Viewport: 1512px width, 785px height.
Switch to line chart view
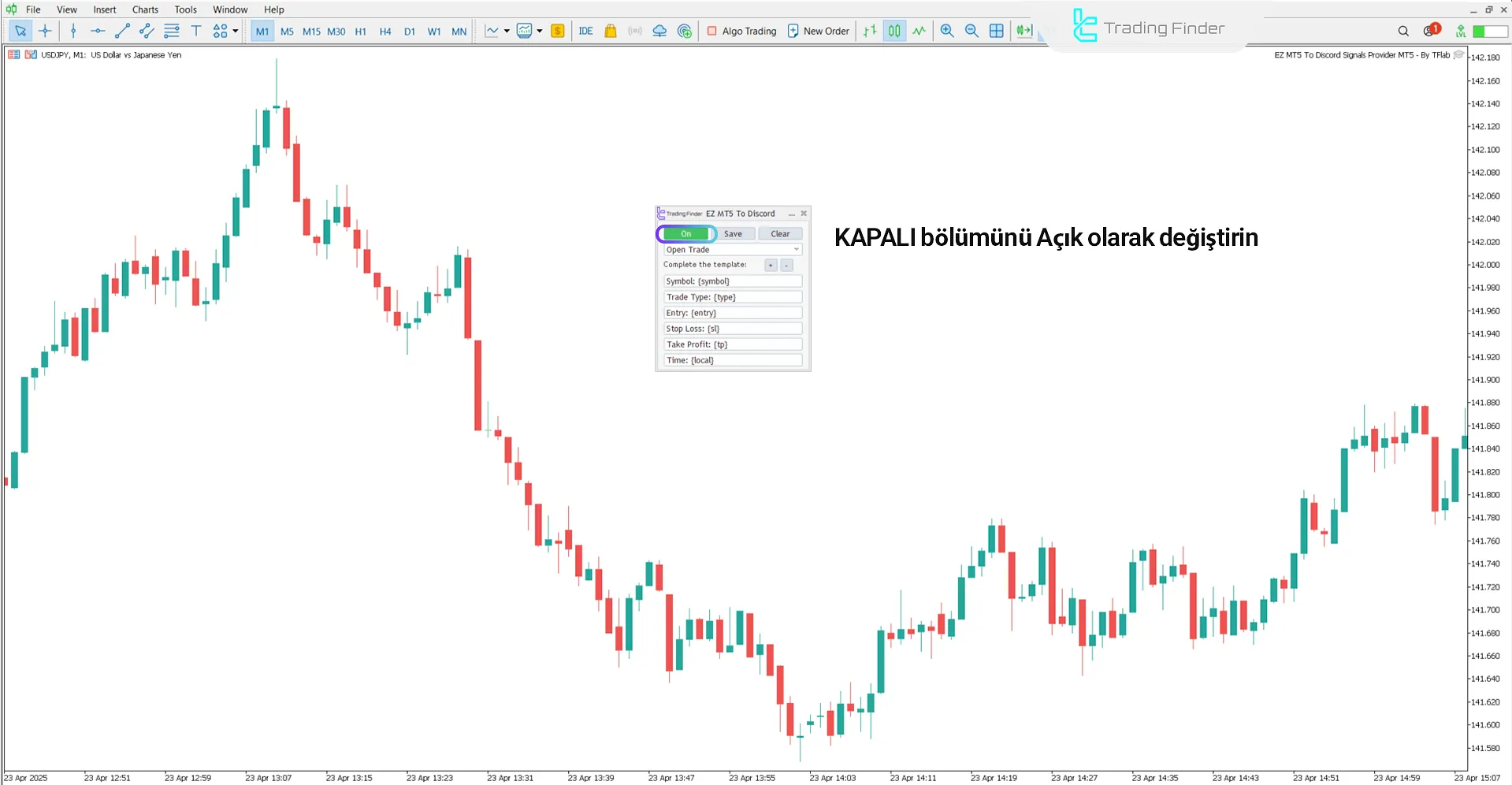coord(919,31)
